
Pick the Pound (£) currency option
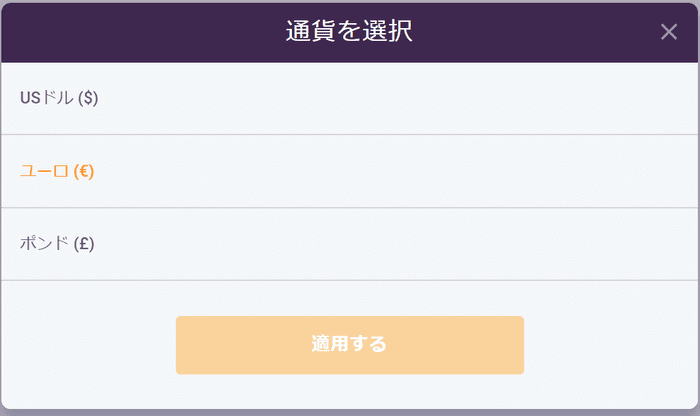57,243
